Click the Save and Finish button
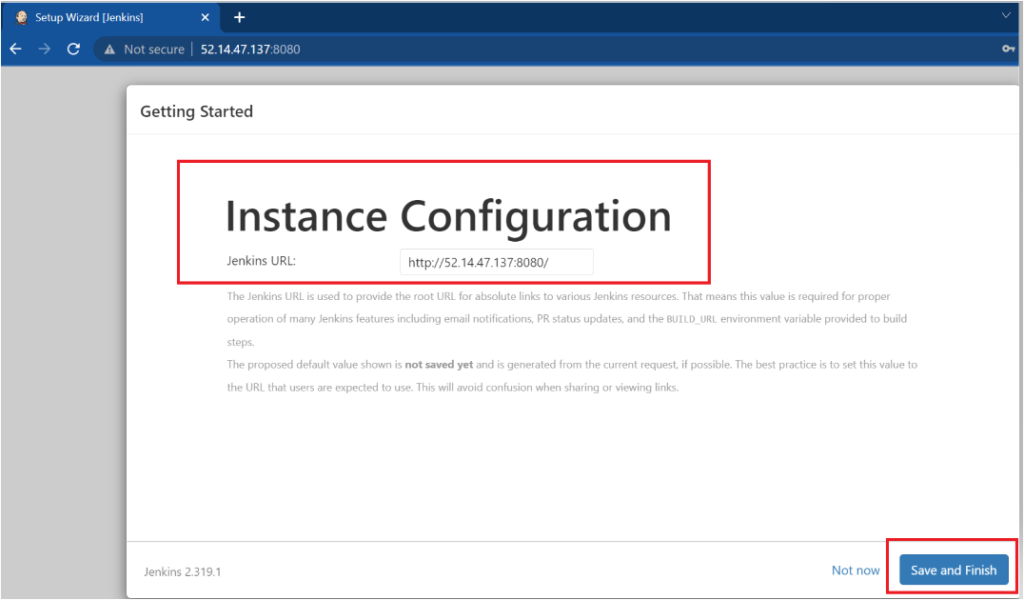Viewport: 1024px width, 600px height. (x=952, y=569)
